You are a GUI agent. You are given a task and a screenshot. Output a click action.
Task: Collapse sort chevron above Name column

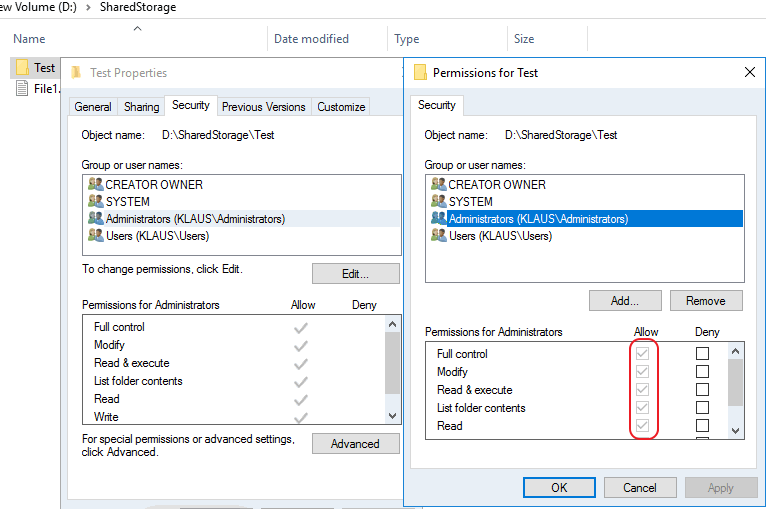138,28
